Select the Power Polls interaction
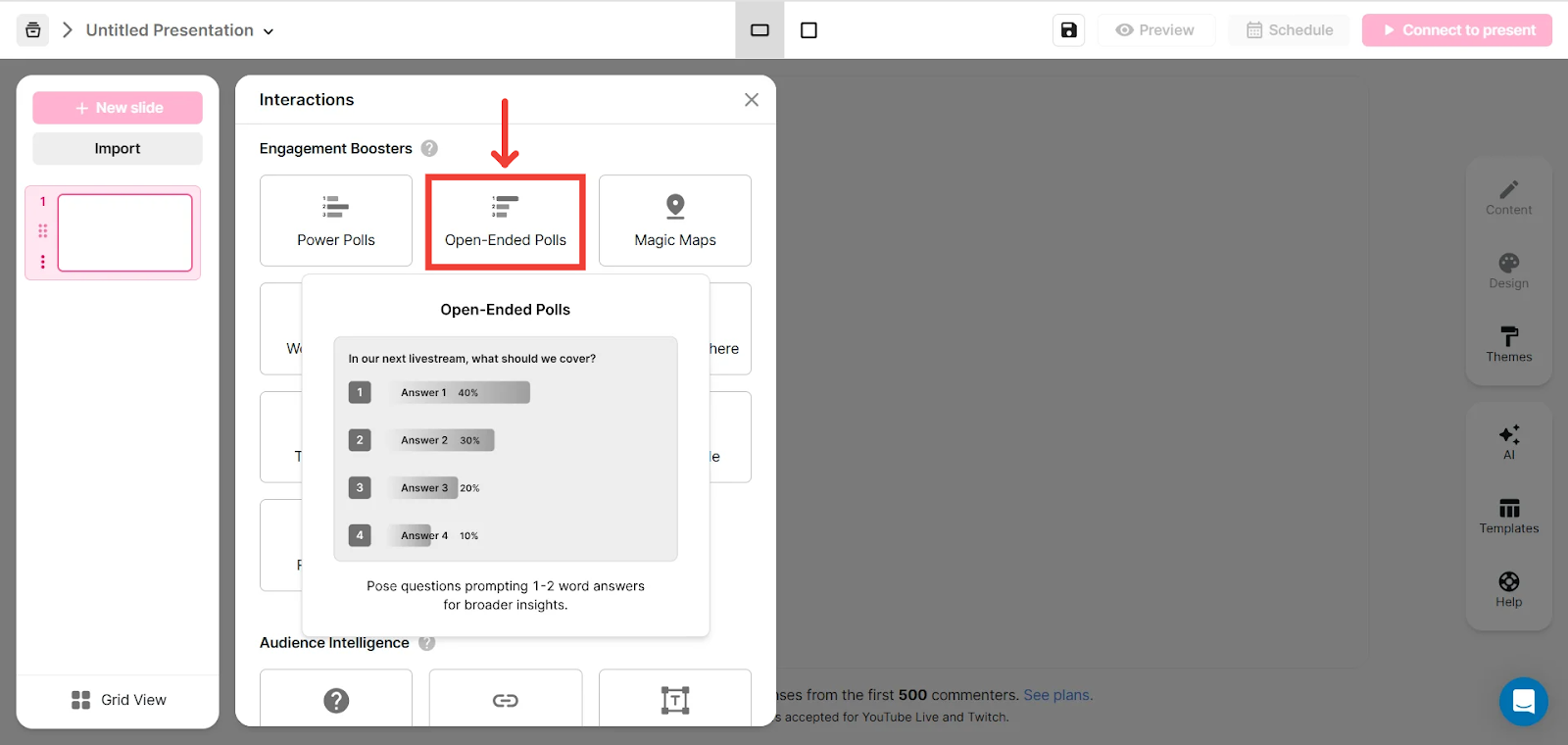1568x745 pixels. pos(336,221)
